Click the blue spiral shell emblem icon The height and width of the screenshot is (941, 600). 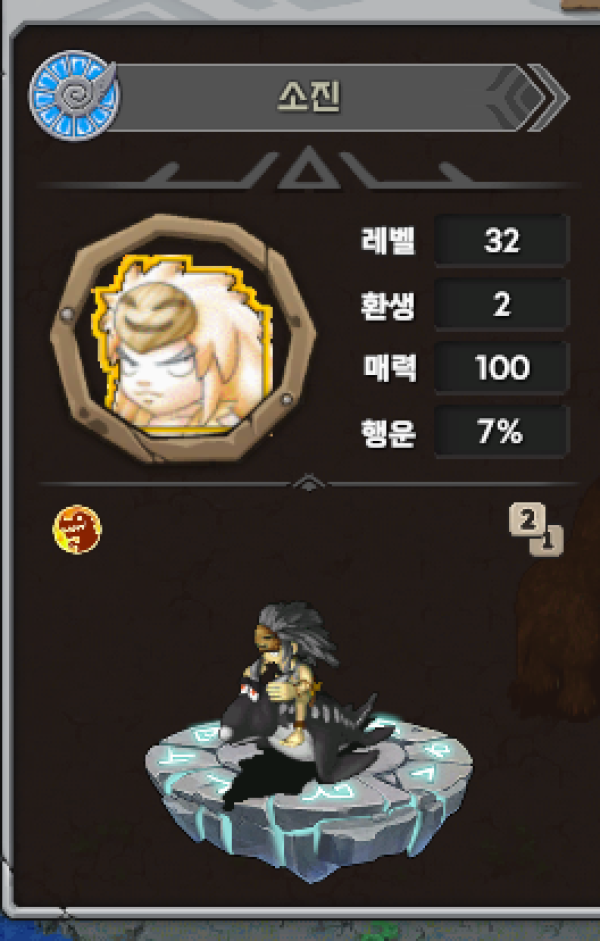74,95
